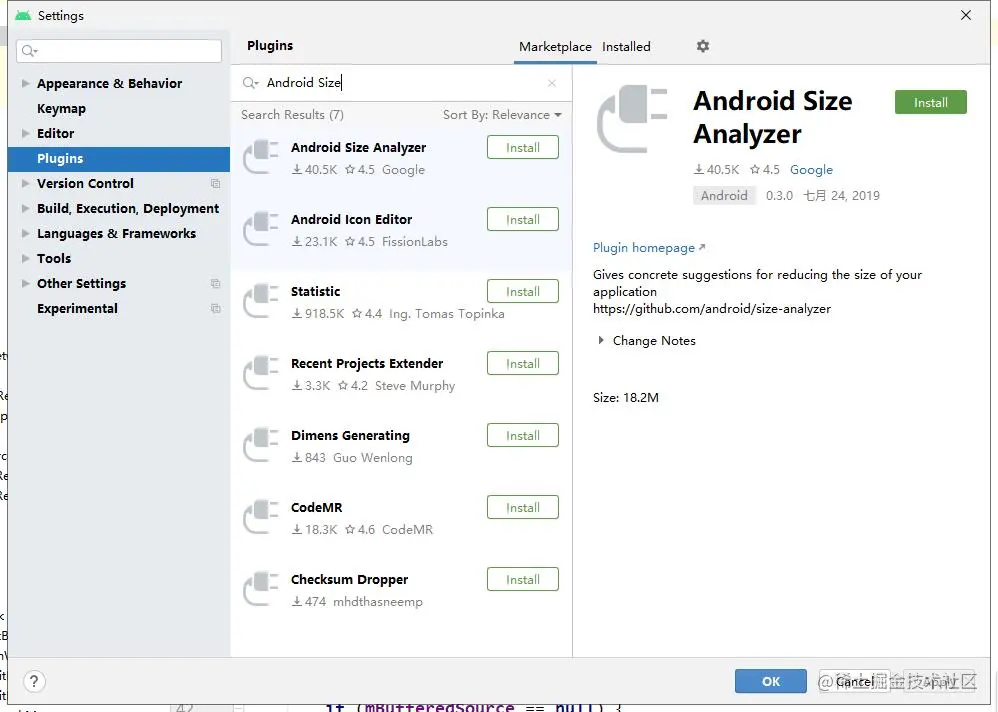998x712 pixels.
Task: Click Android Size Analyzer plugin icon in list
Action: [261, 157]
